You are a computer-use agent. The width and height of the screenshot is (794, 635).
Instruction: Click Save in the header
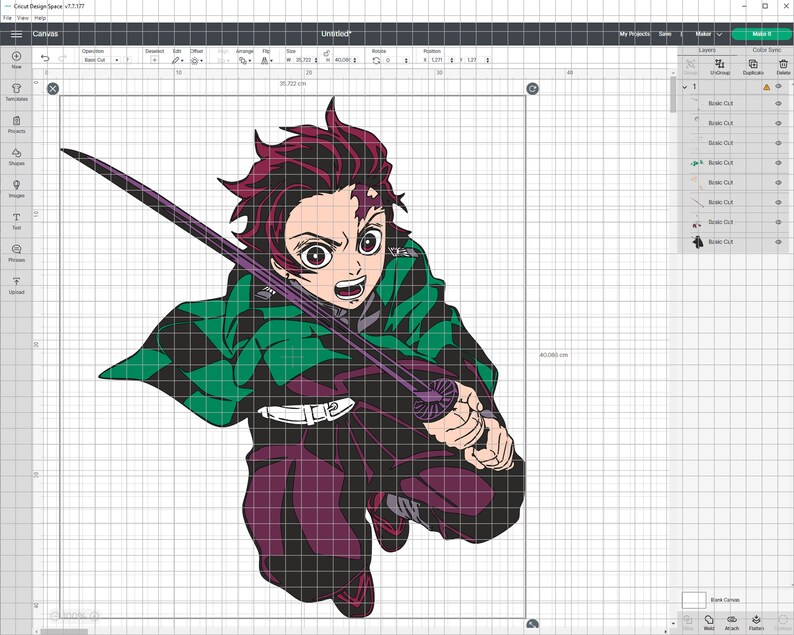[x=665, y=34]
